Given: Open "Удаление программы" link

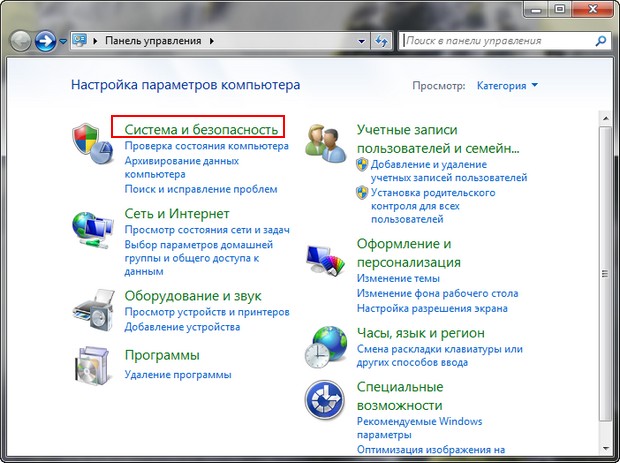Looking at the screenshot, I should click(x=178, y=374).
